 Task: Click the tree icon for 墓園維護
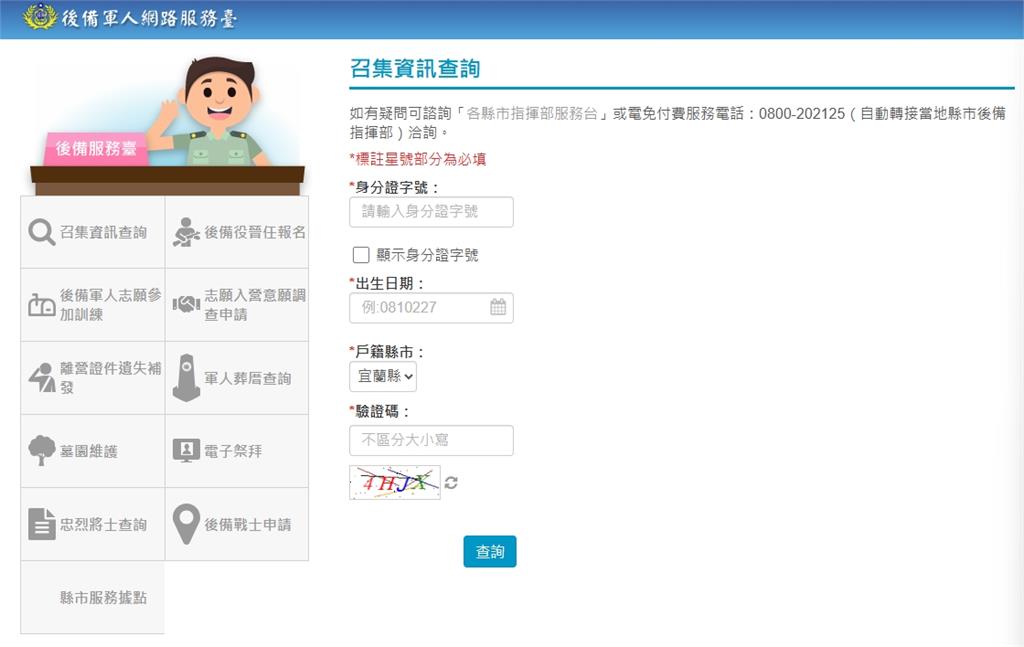tap(41, 451)
